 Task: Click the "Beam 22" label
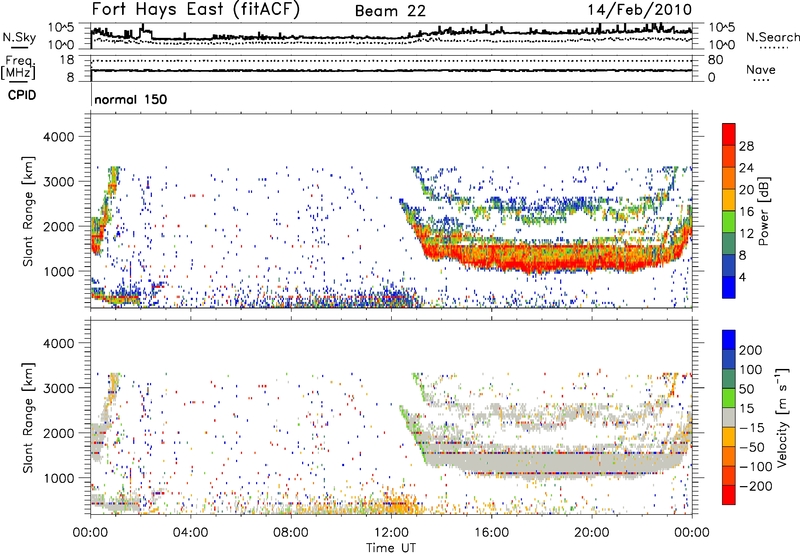[390, 11]
